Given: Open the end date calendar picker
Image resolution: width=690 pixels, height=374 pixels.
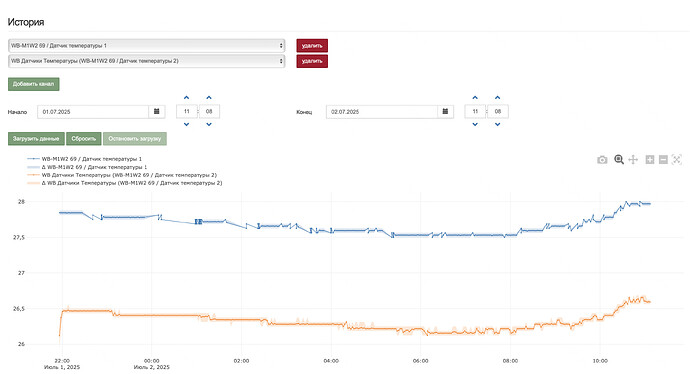Looking at the screenshot, I should [x=445, y=112].
